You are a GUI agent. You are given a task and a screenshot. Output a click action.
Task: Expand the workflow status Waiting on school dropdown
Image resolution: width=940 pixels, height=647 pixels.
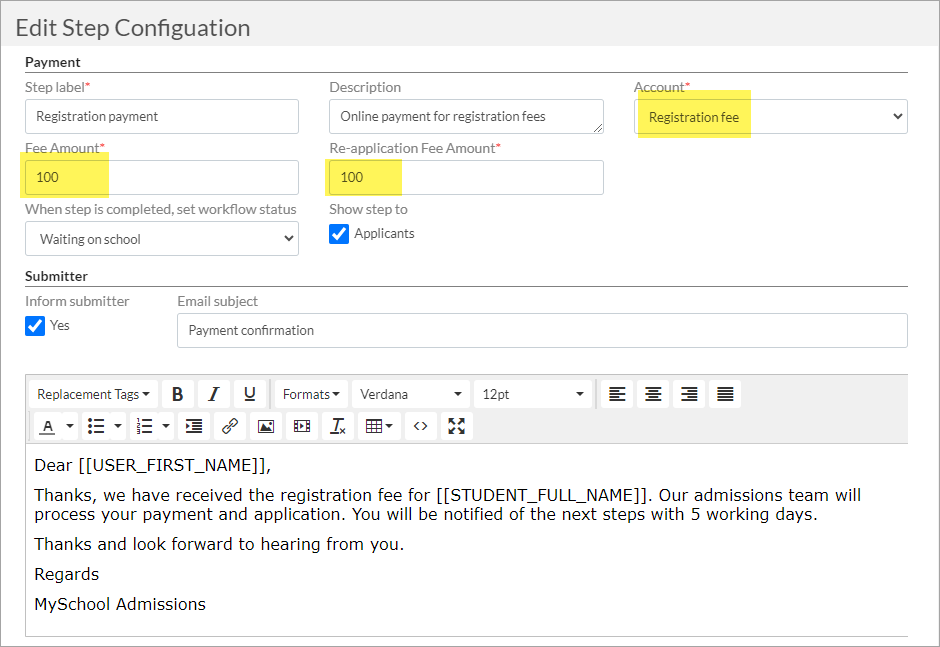click(x=162, y=239)
